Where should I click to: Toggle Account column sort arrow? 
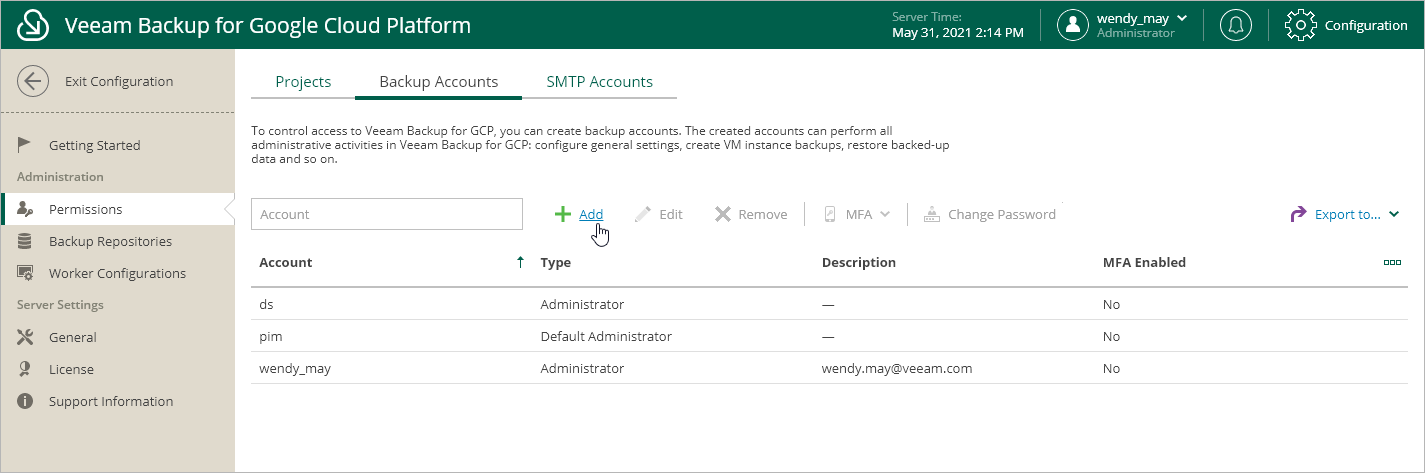520,262
